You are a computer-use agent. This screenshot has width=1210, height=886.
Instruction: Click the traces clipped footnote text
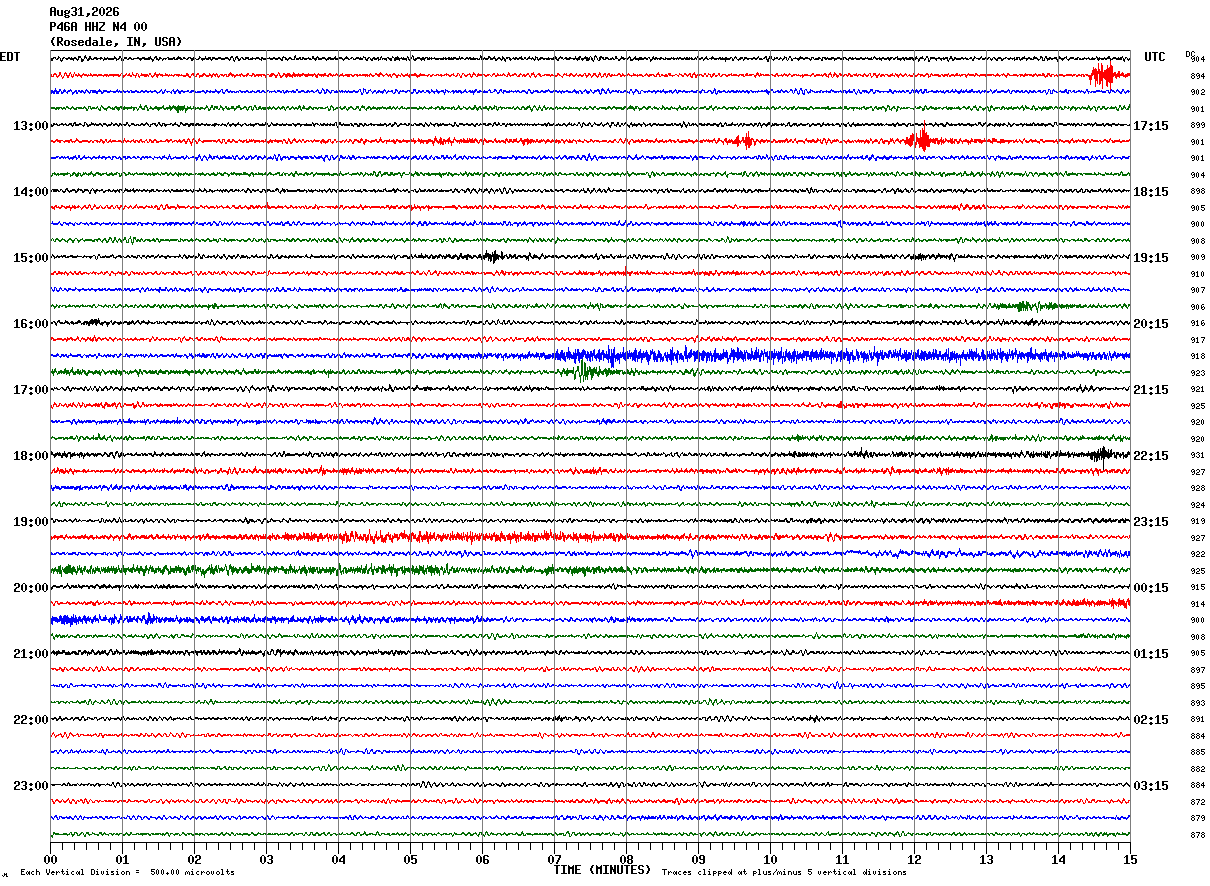pos(784,873)
